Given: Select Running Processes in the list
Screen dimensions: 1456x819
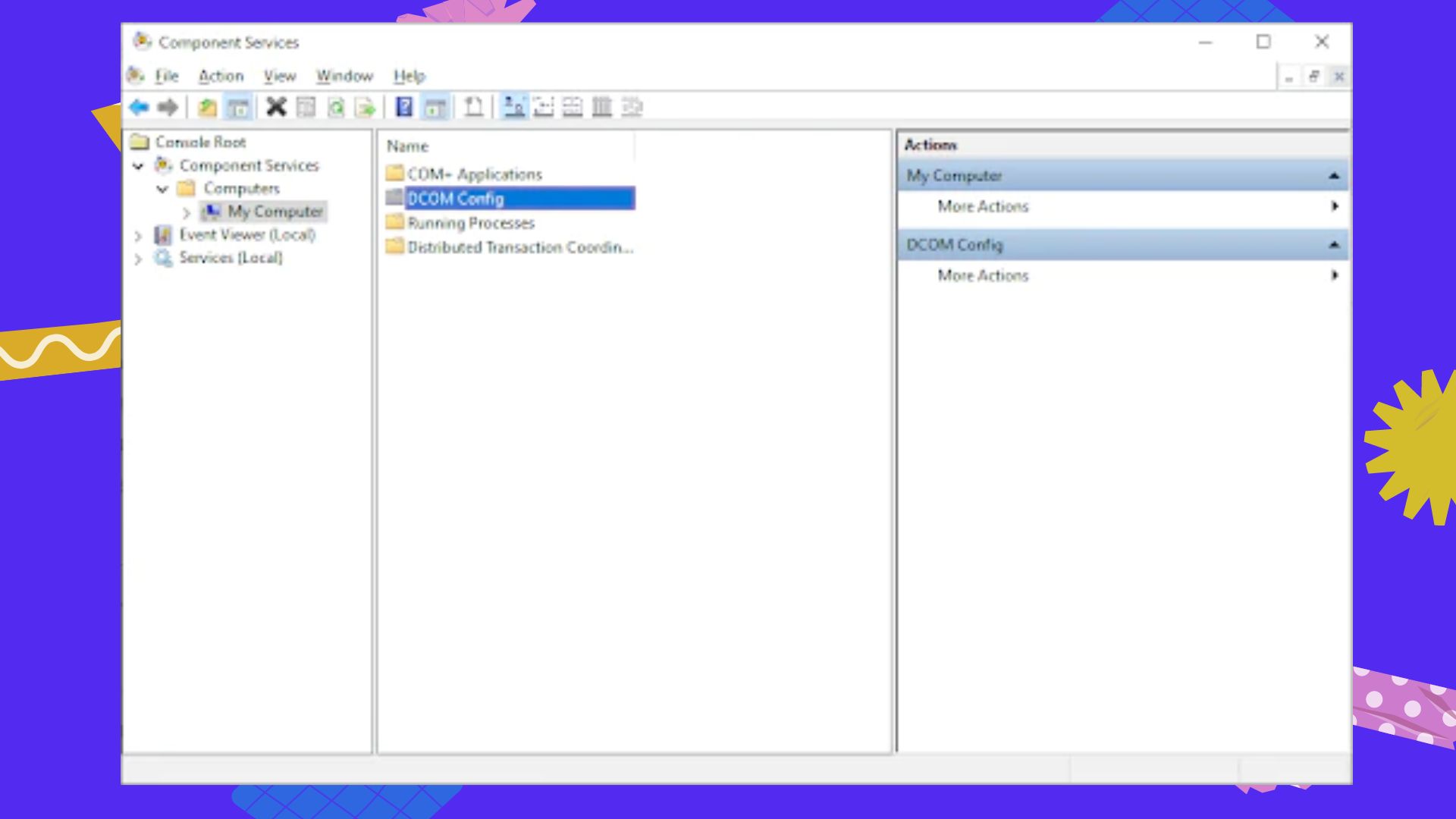Looking at the screenshot, I should pos(471,223).
